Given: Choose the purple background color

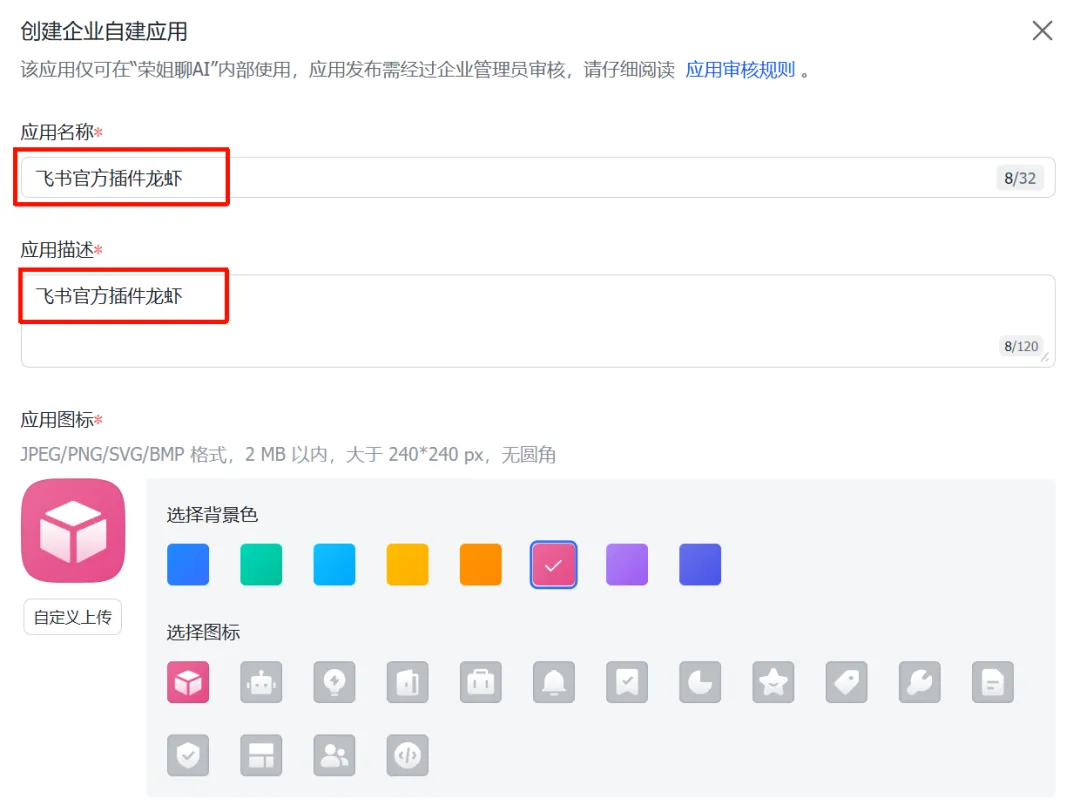Looking at the screenshot, I should point(627,565).
